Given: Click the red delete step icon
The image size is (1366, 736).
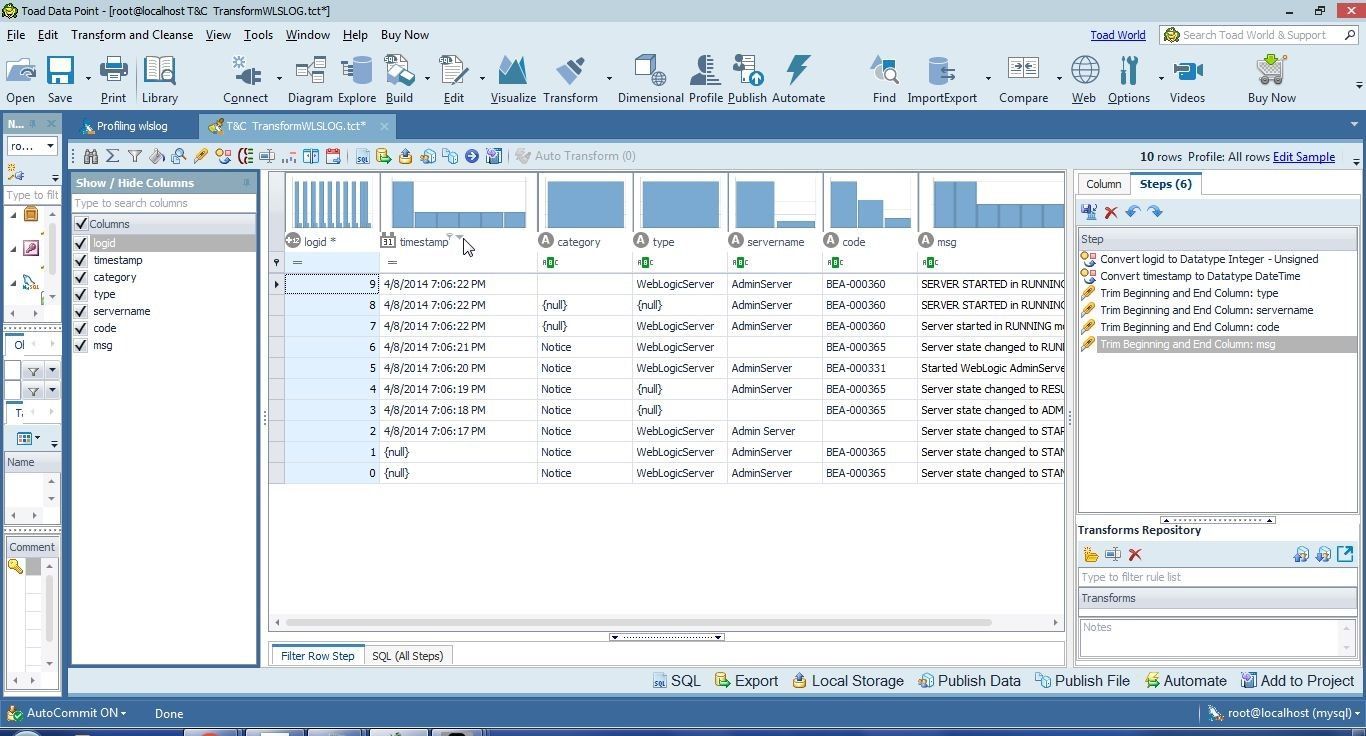Looking at the screenshot, I should point(1111,212).
